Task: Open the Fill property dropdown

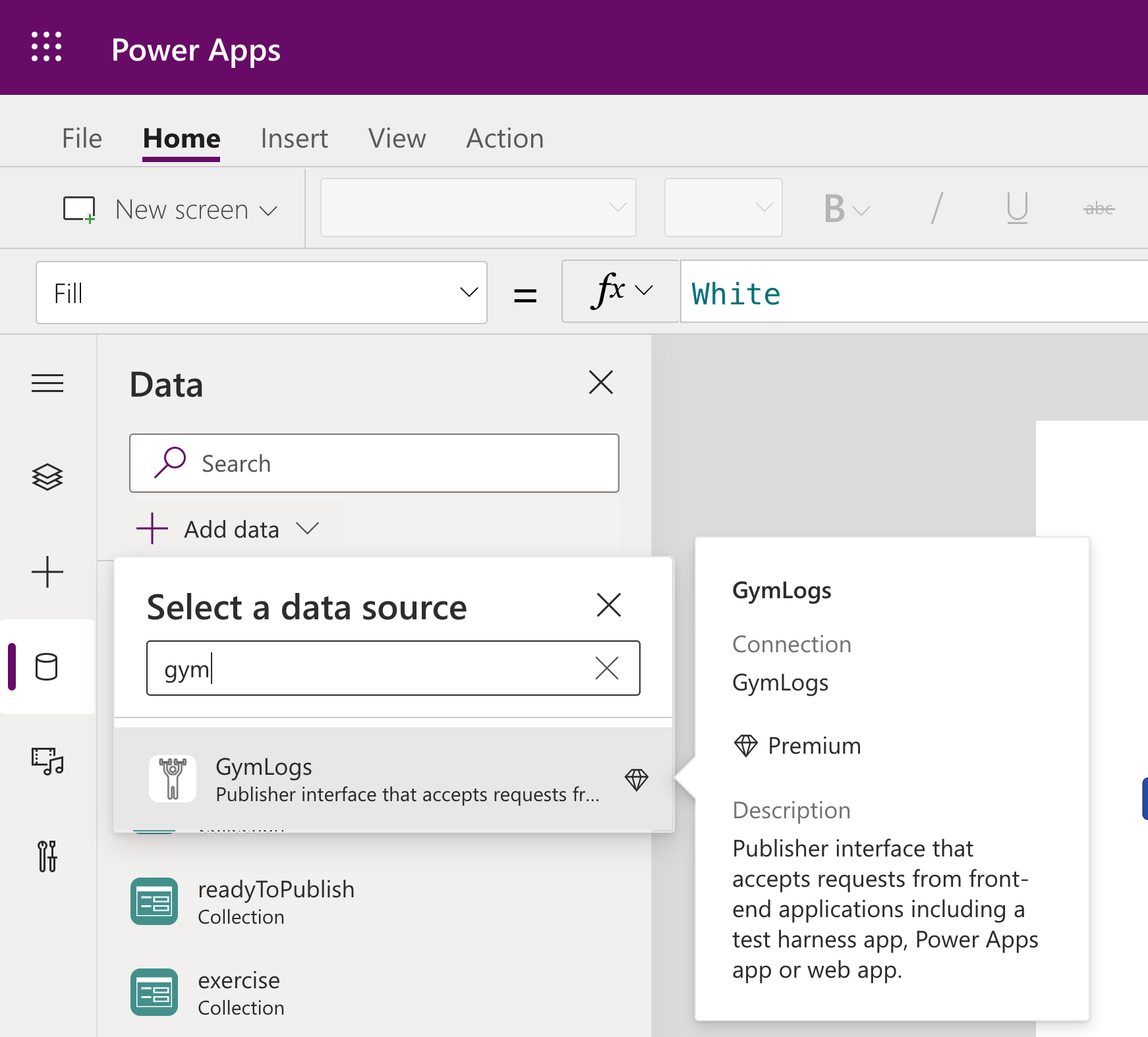Action: point(467,293)
